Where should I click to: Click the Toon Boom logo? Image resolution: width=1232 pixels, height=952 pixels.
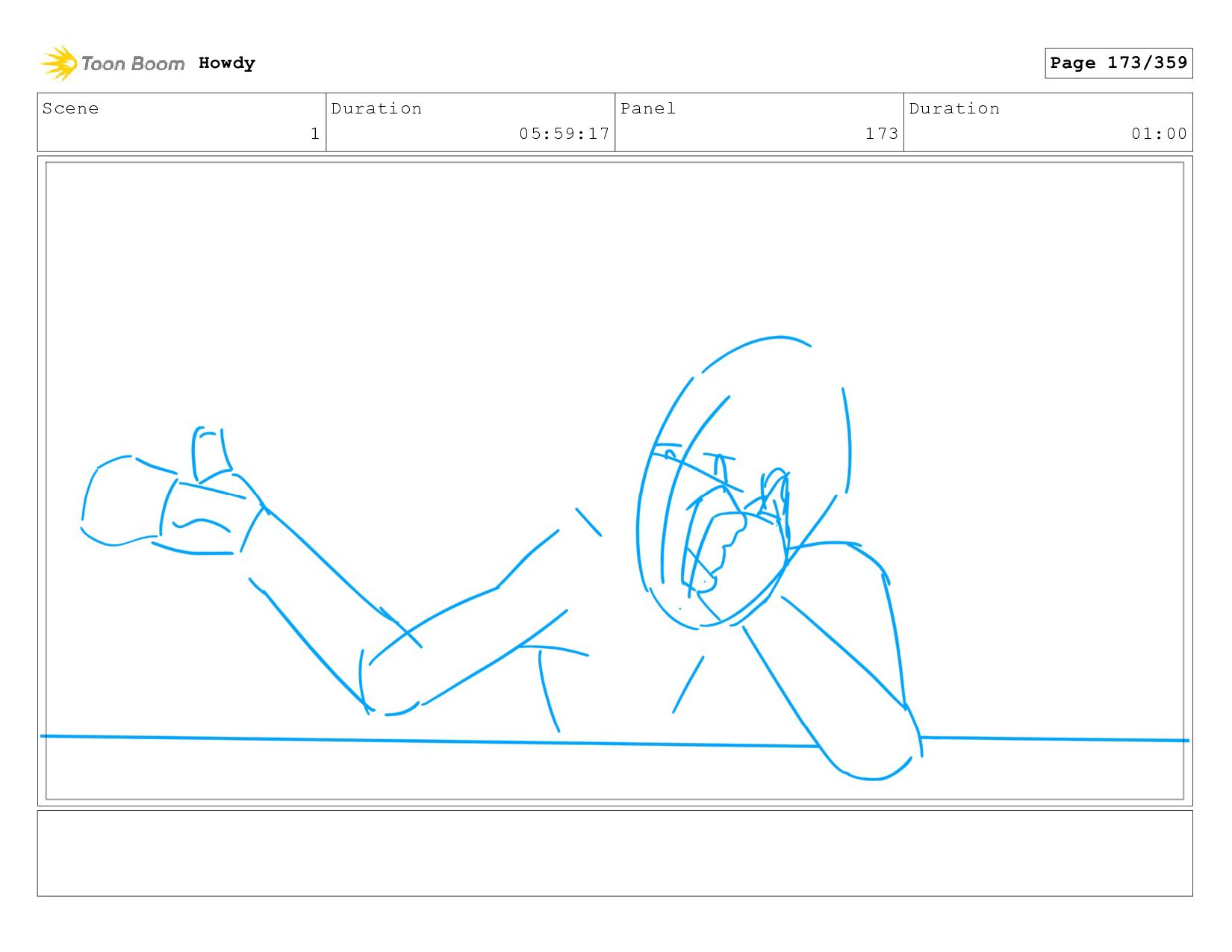click(112, 63)
